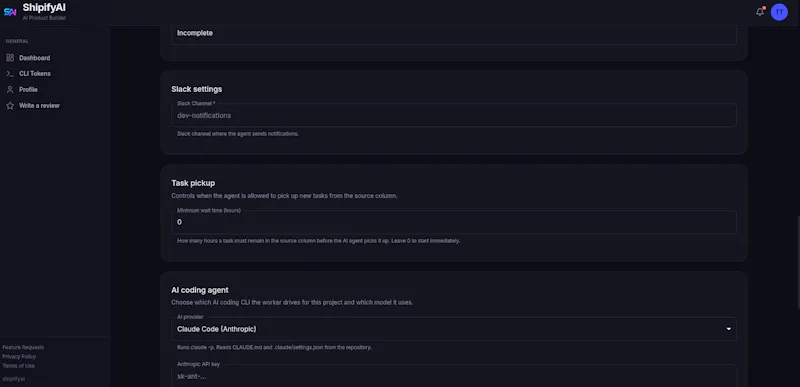Open the Feature Requests link
Viewport: 800px width, 387px height.
23,347
